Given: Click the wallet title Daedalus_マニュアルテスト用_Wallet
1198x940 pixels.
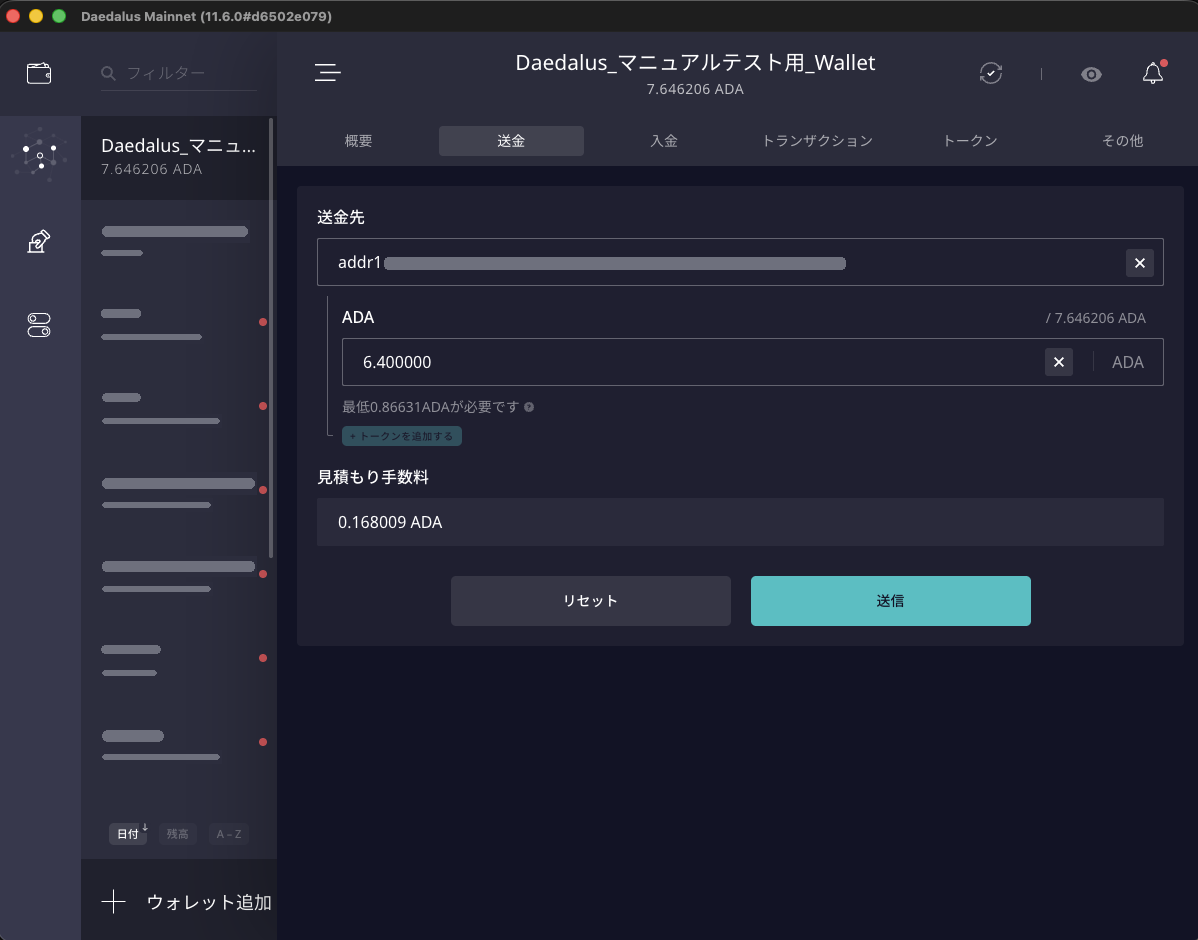Looking at the screenshot, I should [x=695, y=63].
